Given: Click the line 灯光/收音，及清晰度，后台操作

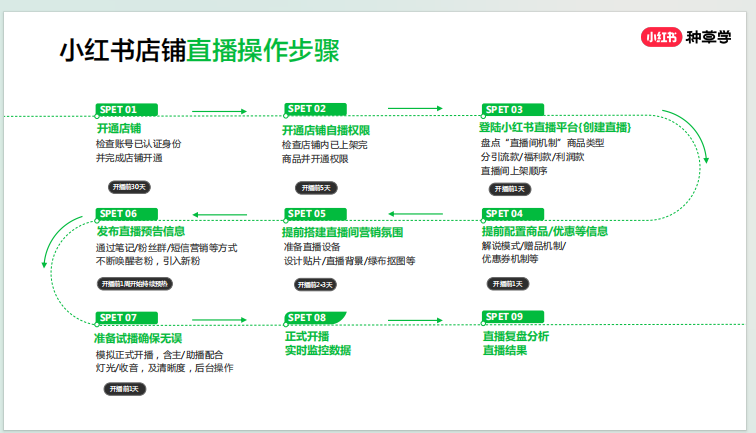Looking at the screenshot, I should (164, 368).
